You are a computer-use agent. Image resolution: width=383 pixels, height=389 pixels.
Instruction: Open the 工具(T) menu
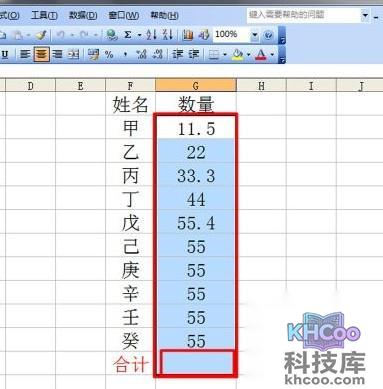pos(44,15)
